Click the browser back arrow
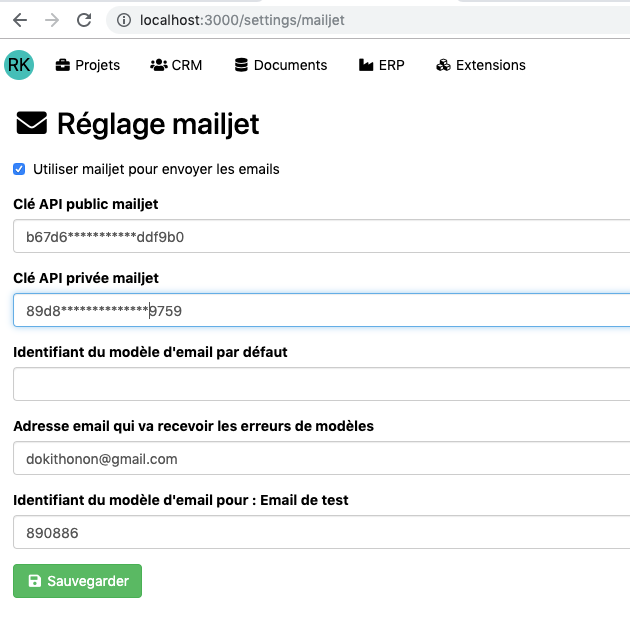 (x=20, y=20)
